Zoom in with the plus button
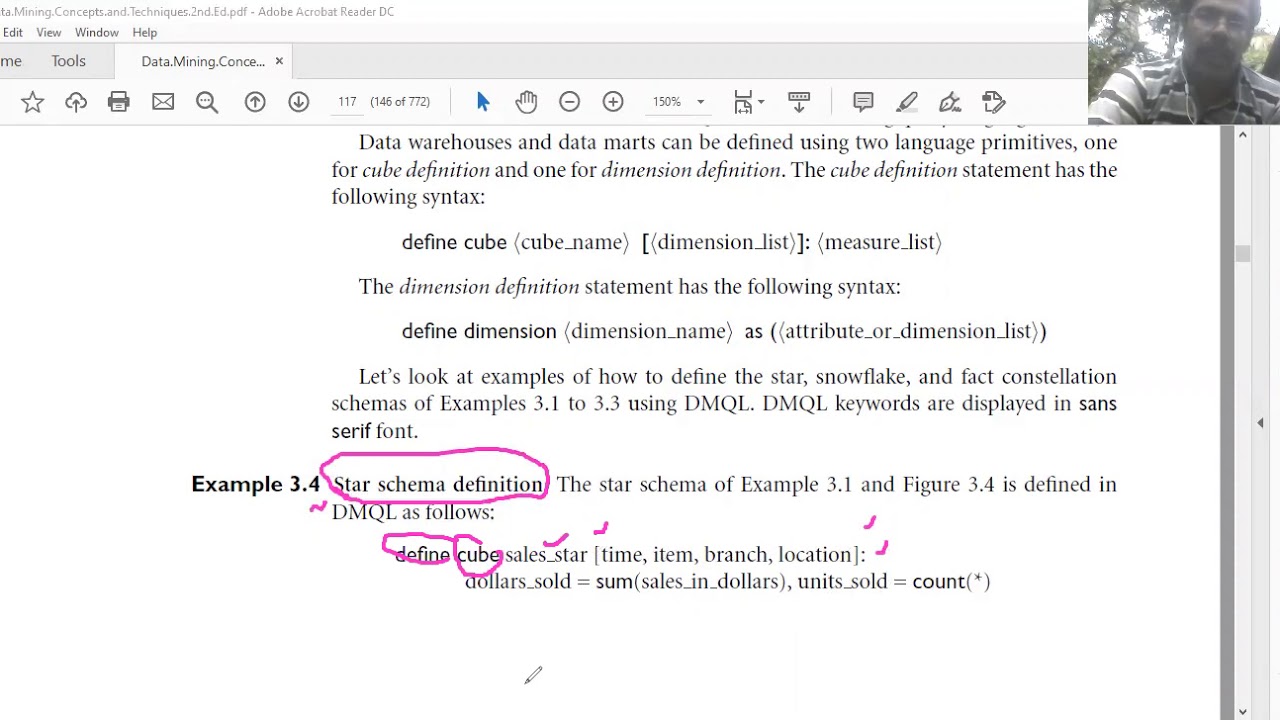The image size is (1280, 720). 613,102
